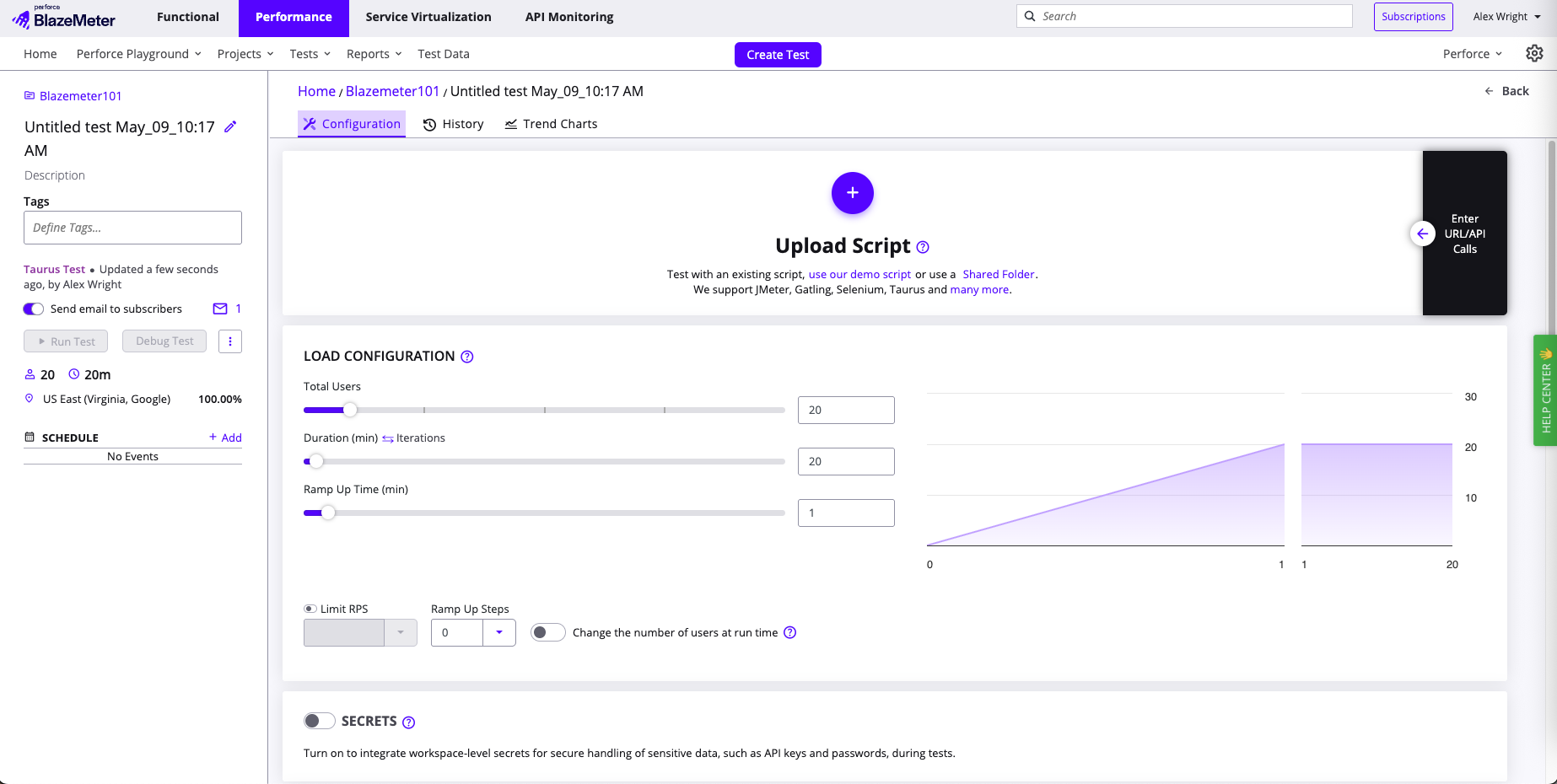Image resolution: width=1557 pixels, height=784 pixels.
Task: Click the Total Users slider handle
Action: [350, 410]
